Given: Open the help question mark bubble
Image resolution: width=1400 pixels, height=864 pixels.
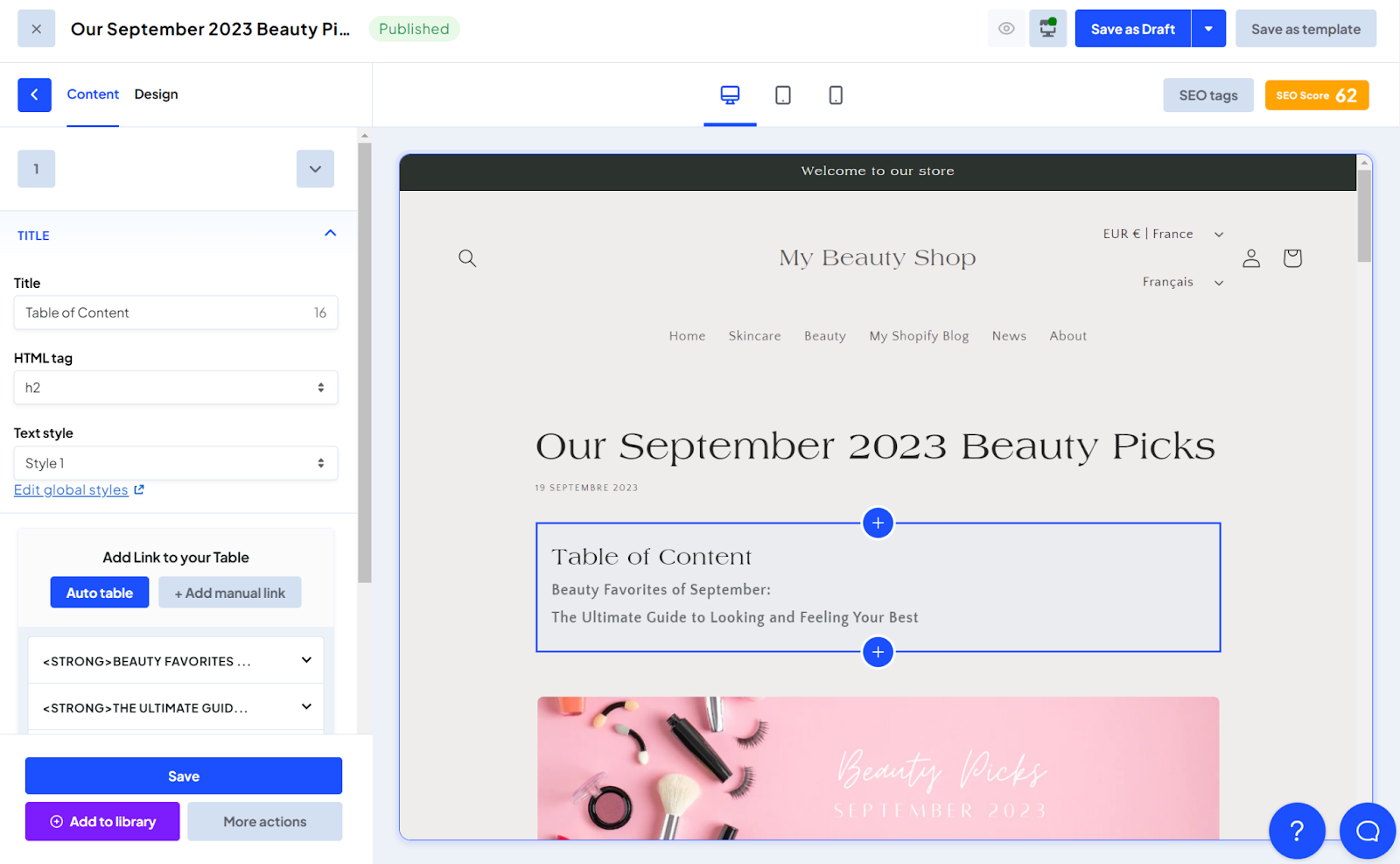Looking at the screenshot, I should click(1297, 830).
